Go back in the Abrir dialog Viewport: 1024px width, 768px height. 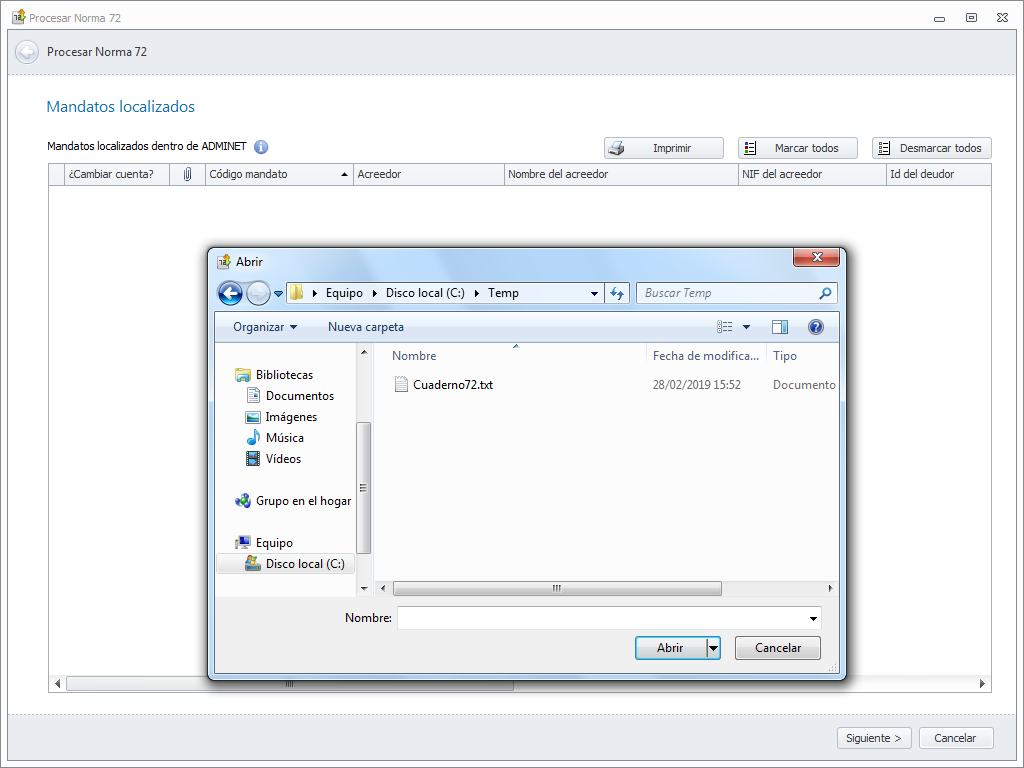[x=230, y=293]
